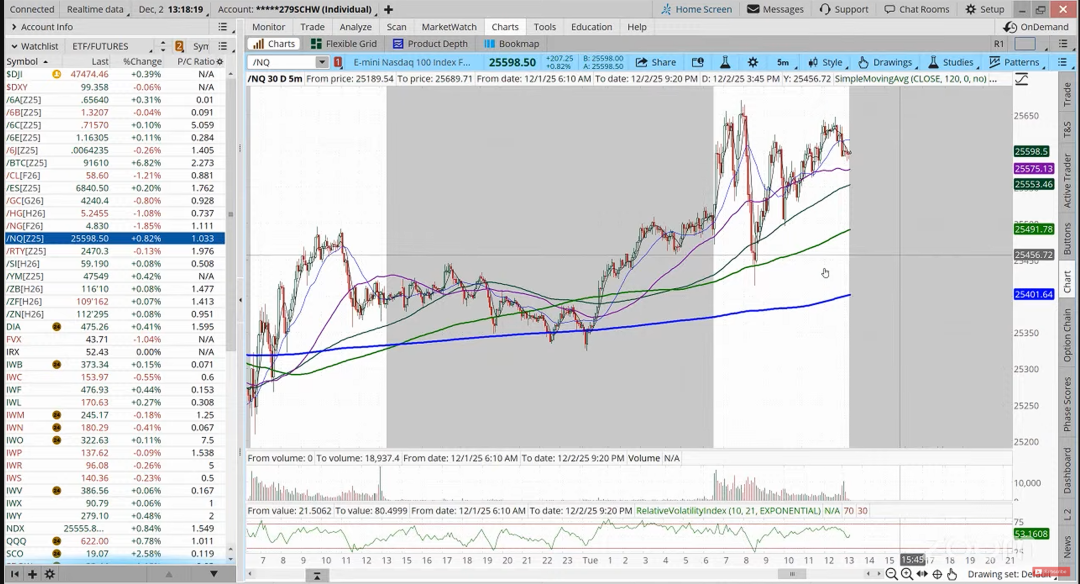The width and height of the screenshot is (1080, 584).
Task: Click the chart horizontal scrollbar thumb
Action: click(792, 574)
